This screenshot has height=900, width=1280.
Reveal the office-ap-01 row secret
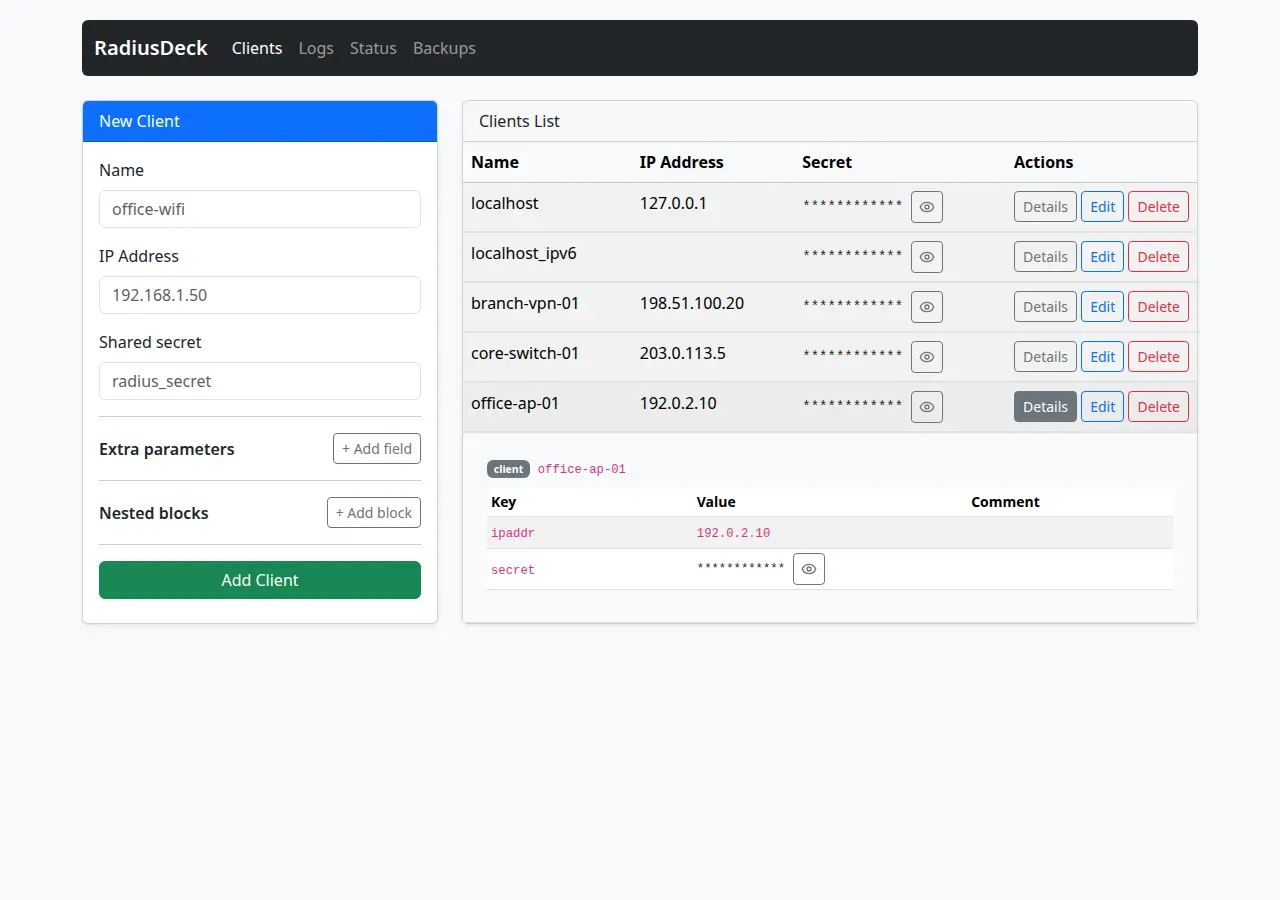927,407
